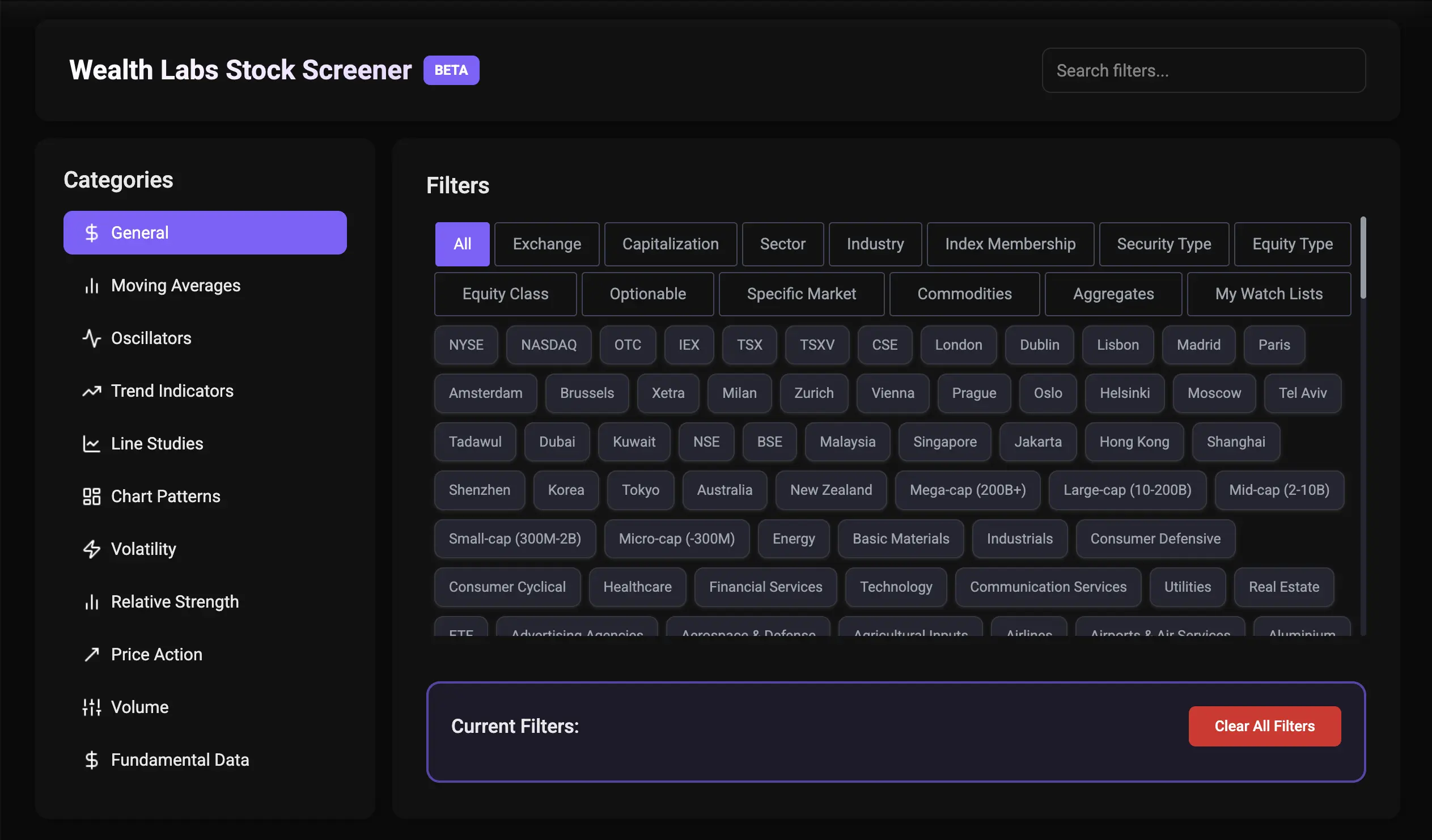Select the Capitalization filter category
1432x840 pixels.
click(671, 244)
